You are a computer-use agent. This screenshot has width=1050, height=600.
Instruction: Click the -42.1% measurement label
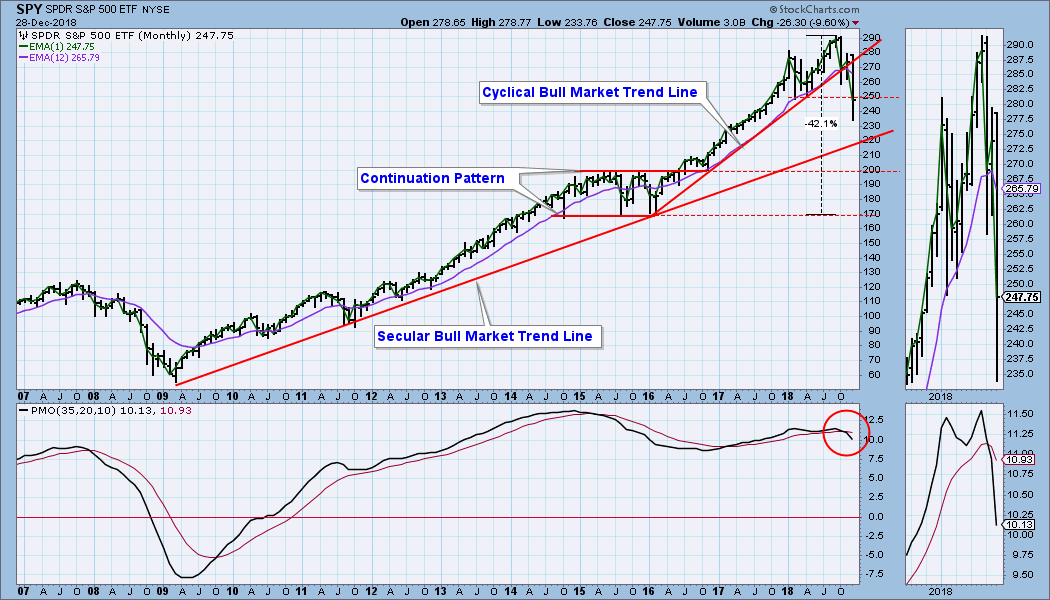[x=822, y=123]
